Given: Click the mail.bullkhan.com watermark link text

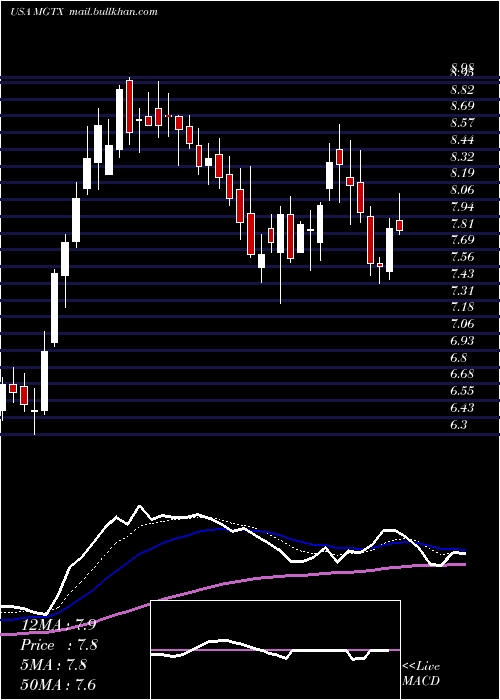Looking at the screenshot, I should tap(113, 12).
